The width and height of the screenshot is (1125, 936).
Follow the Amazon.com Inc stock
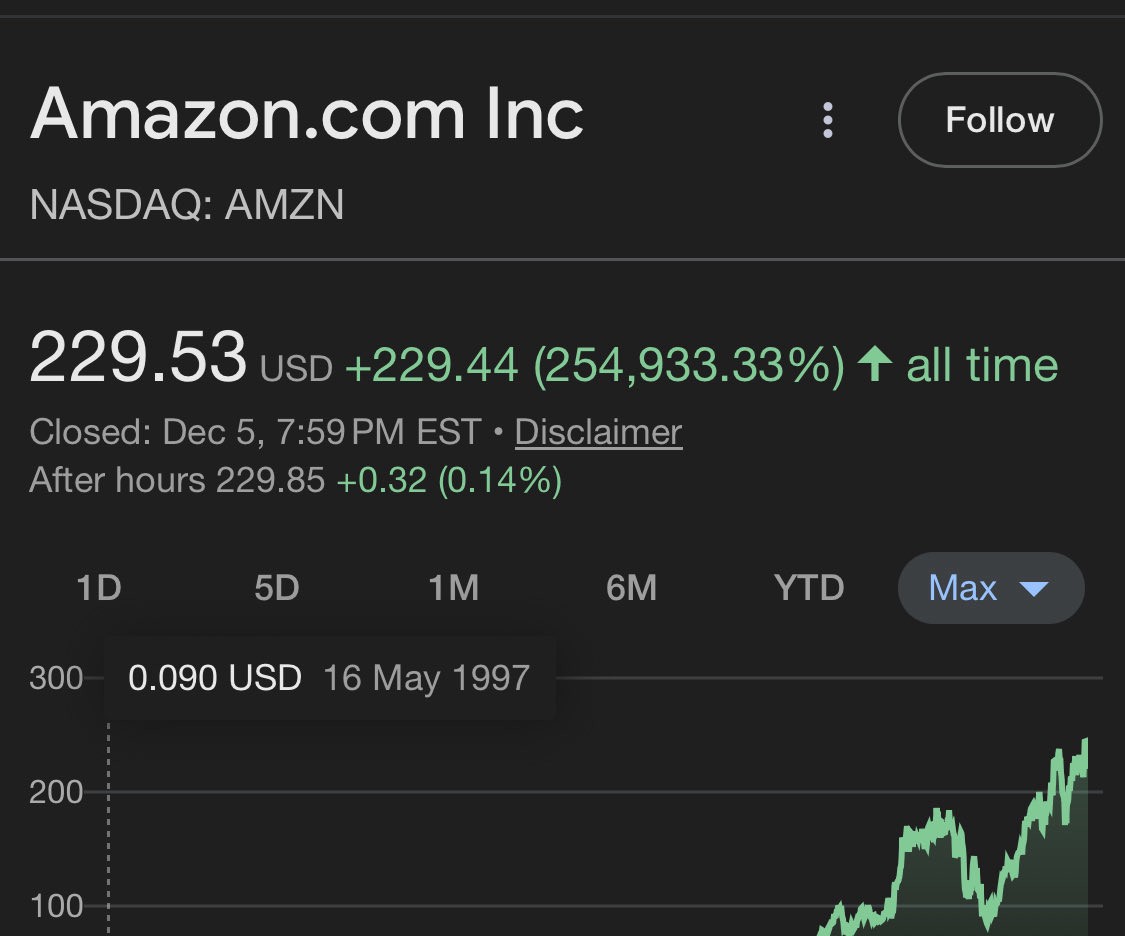[x=999, y=120]
